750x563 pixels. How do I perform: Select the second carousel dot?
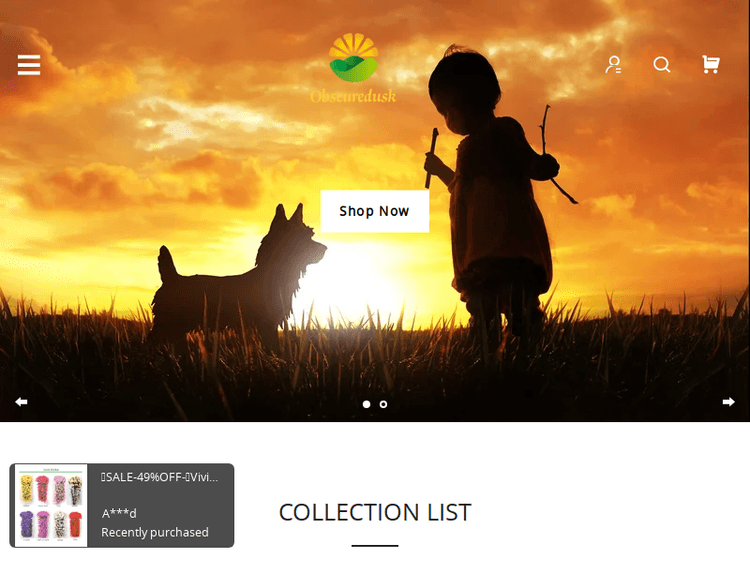click(x=383, y=404)
